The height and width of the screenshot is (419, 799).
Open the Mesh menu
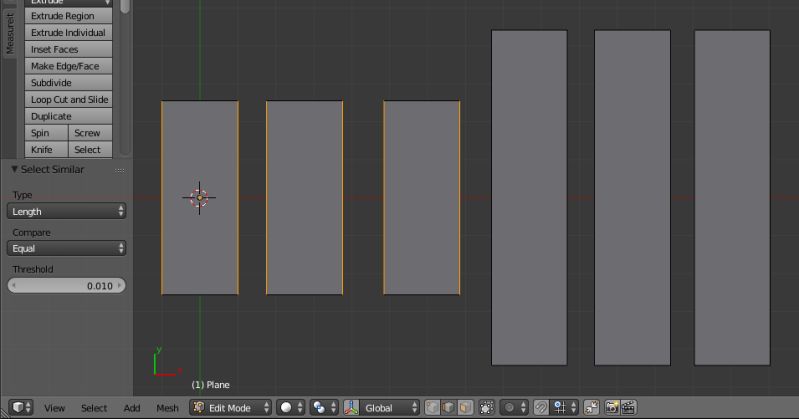click(x=167, y=408)
